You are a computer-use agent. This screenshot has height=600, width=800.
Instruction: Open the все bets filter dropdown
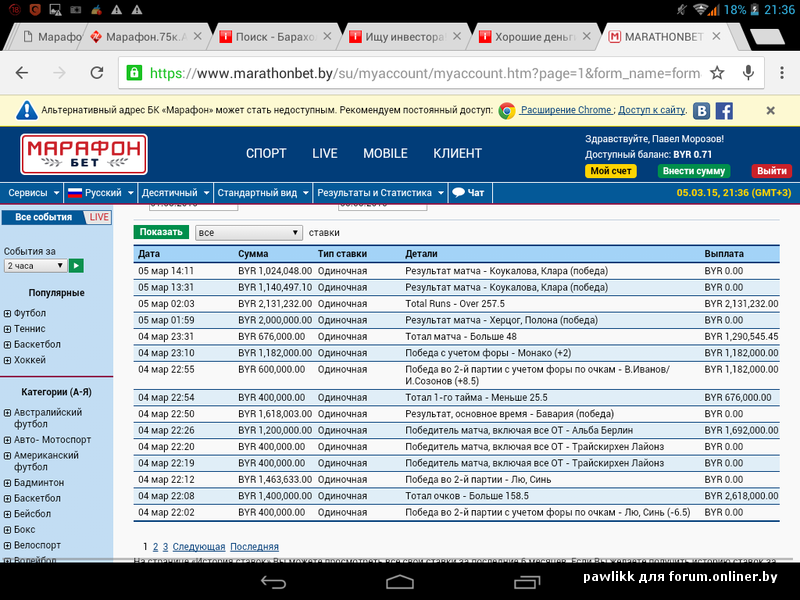pos(248,233)
